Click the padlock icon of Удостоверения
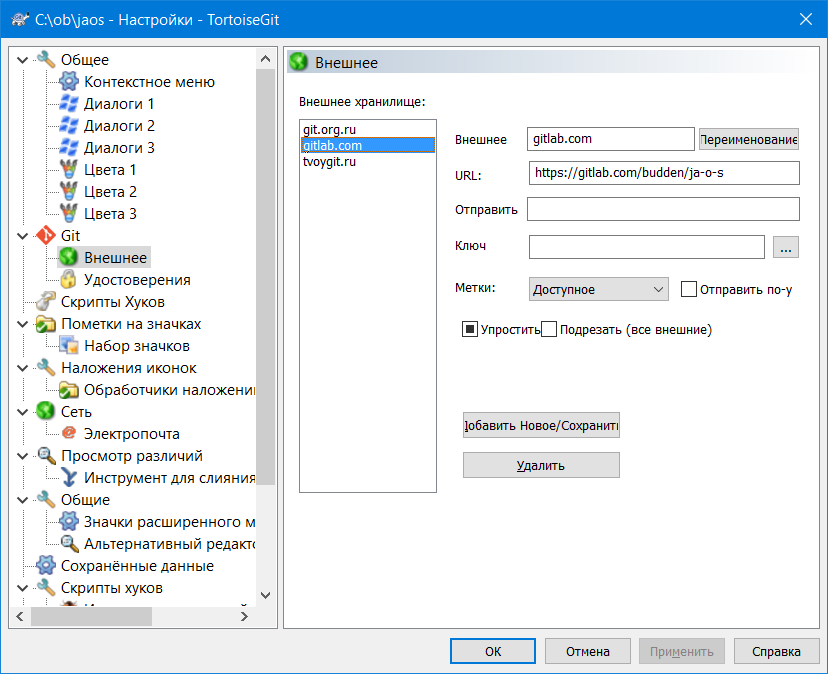 tap(69, 280)
